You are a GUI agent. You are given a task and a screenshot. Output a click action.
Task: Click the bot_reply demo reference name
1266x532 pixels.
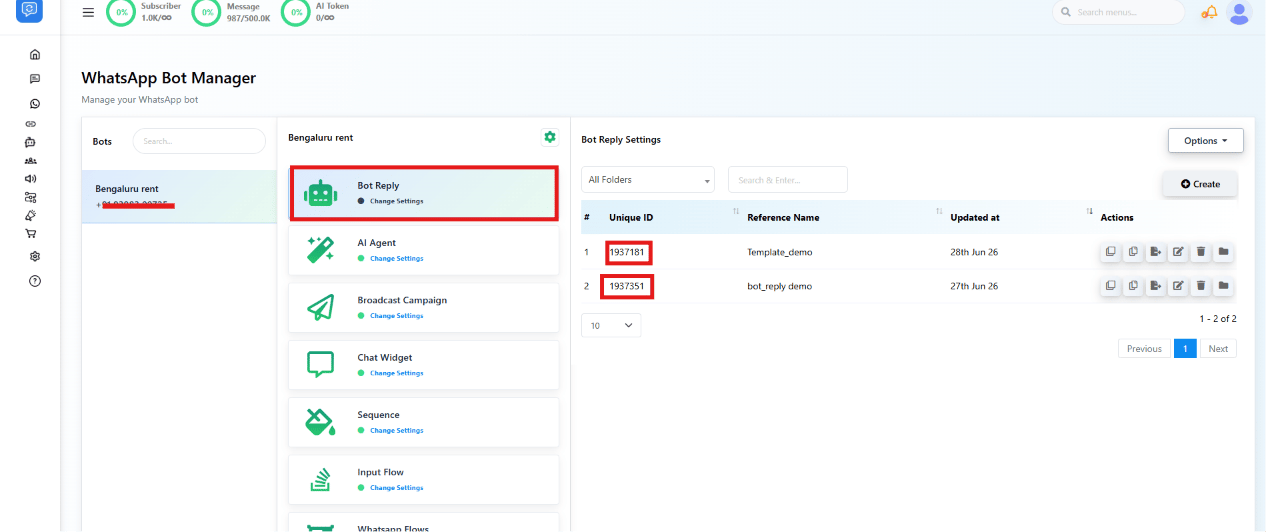pyautogui.click(x=780, y=286)
